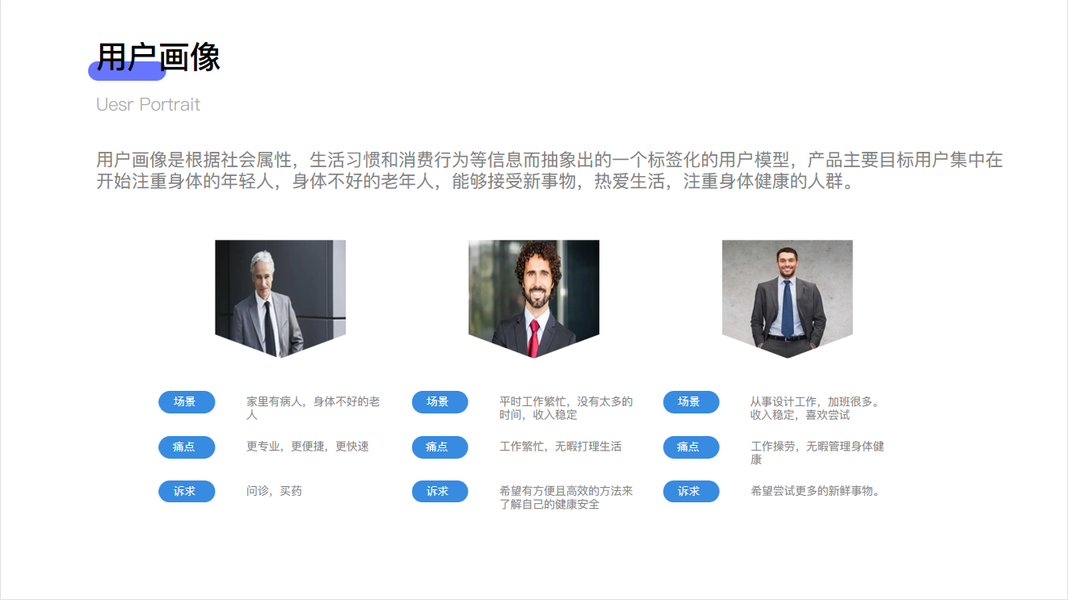1068x600 pixels.
Task: Click the 场景 pill under the first portrait
Action: [187, 402]
